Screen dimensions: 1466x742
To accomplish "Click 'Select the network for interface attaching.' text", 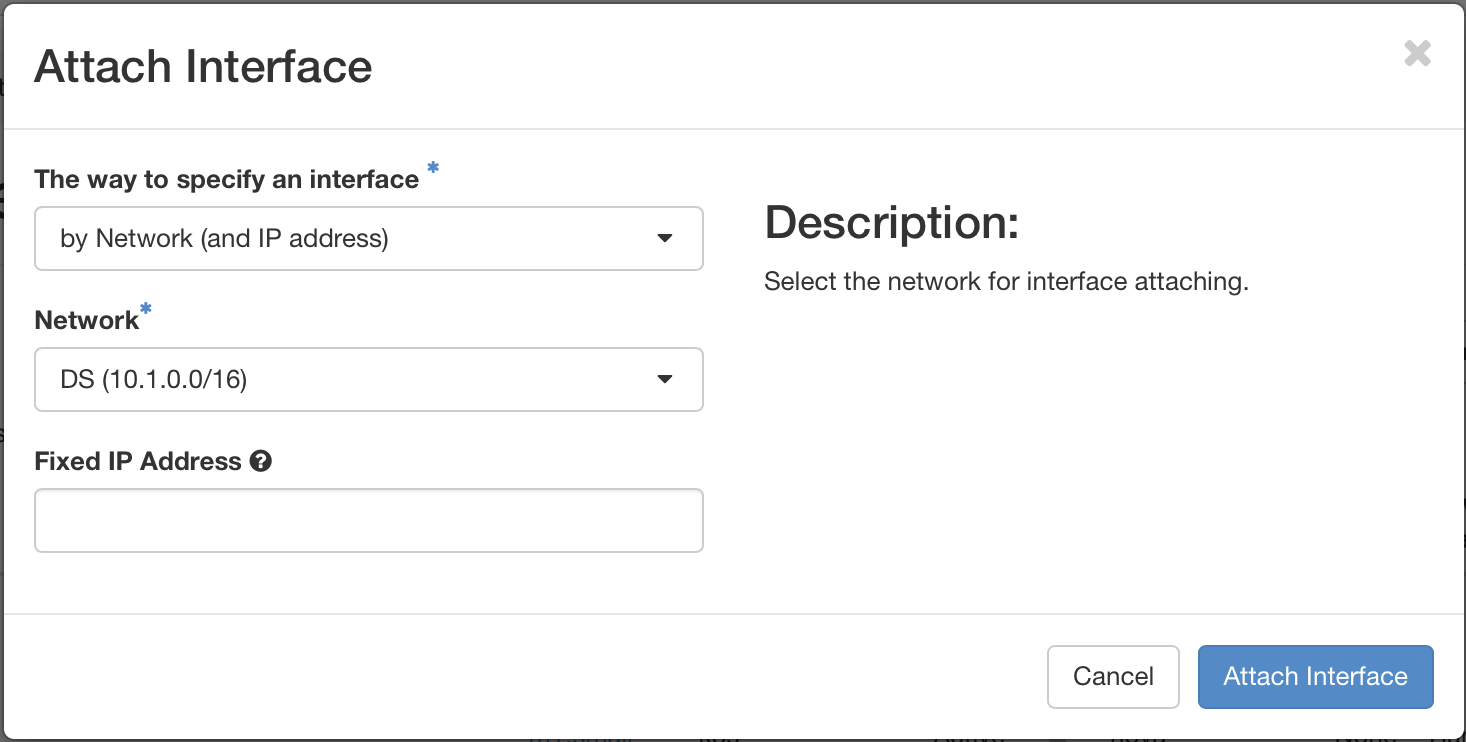I will 1007,282.
